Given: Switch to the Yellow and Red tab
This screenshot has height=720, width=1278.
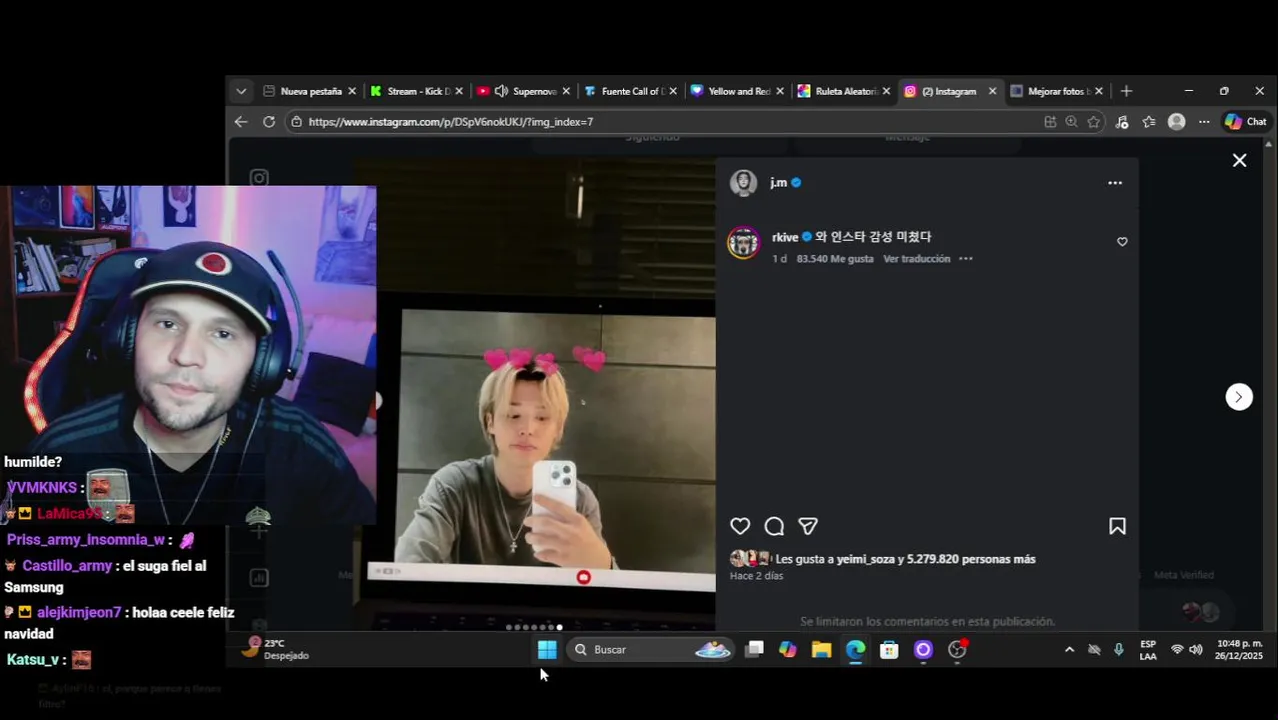Looking at the screenshot, I should (739, 91).
